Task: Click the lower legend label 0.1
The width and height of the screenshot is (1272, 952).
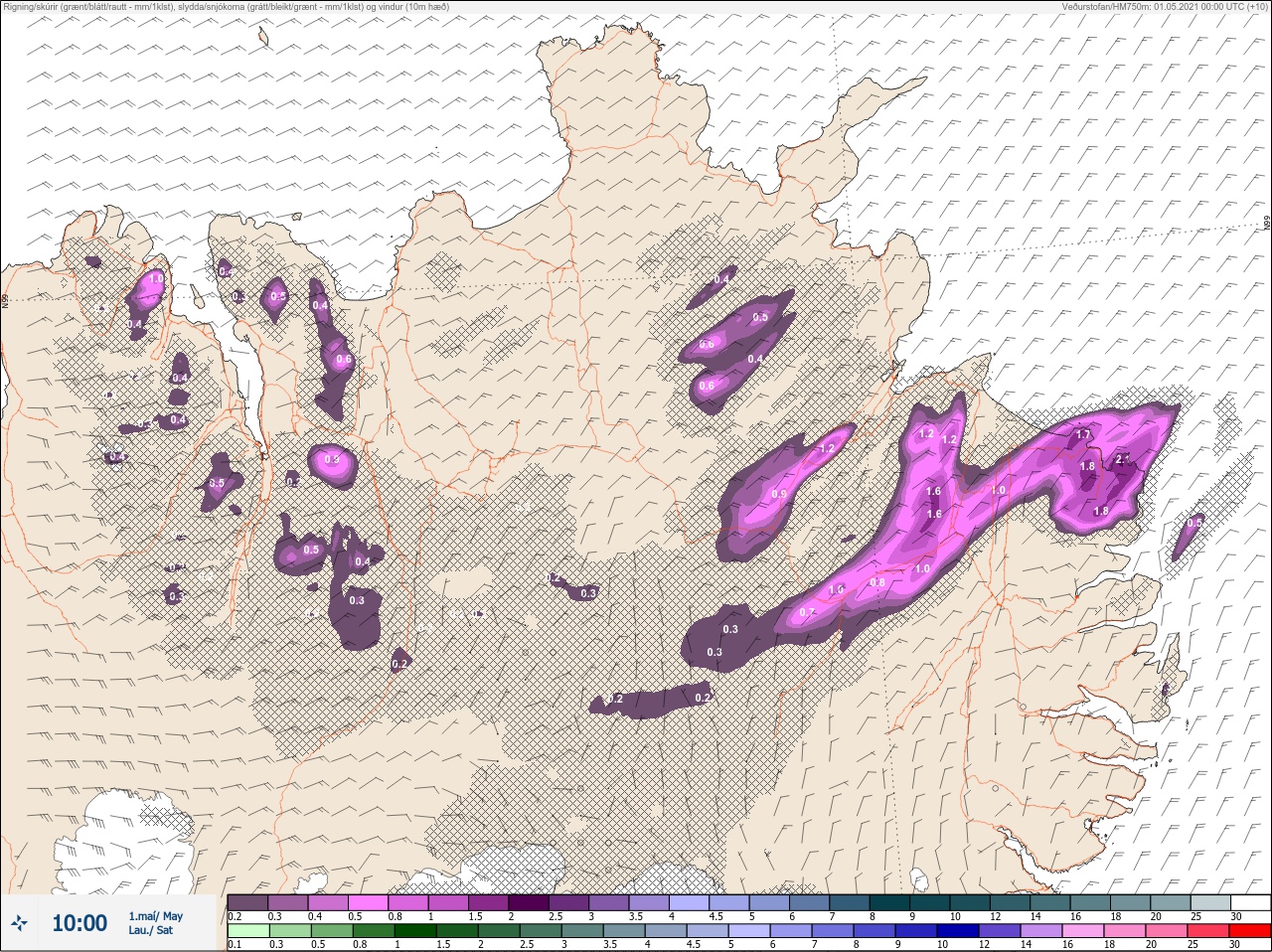Action: (x=235, y=945)
